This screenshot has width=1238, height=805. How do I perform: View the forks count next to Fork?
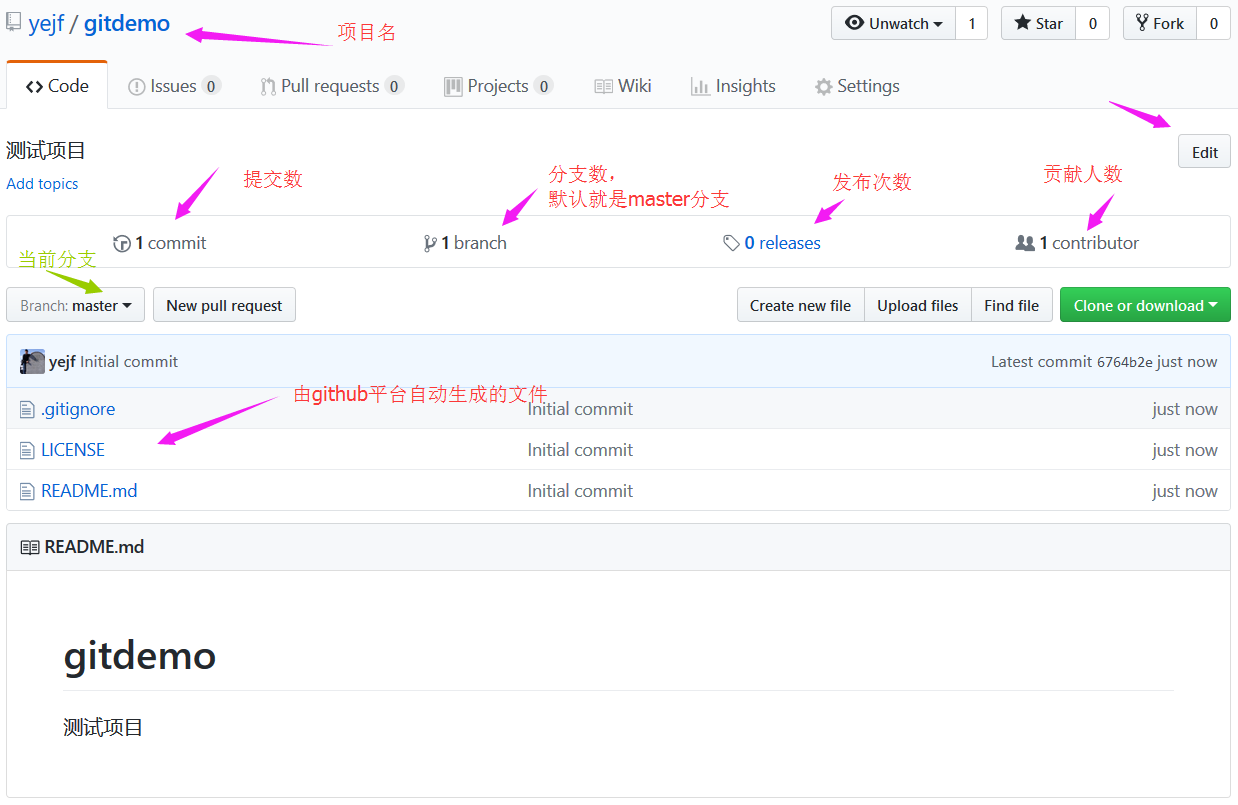(x=1214, y=23)
